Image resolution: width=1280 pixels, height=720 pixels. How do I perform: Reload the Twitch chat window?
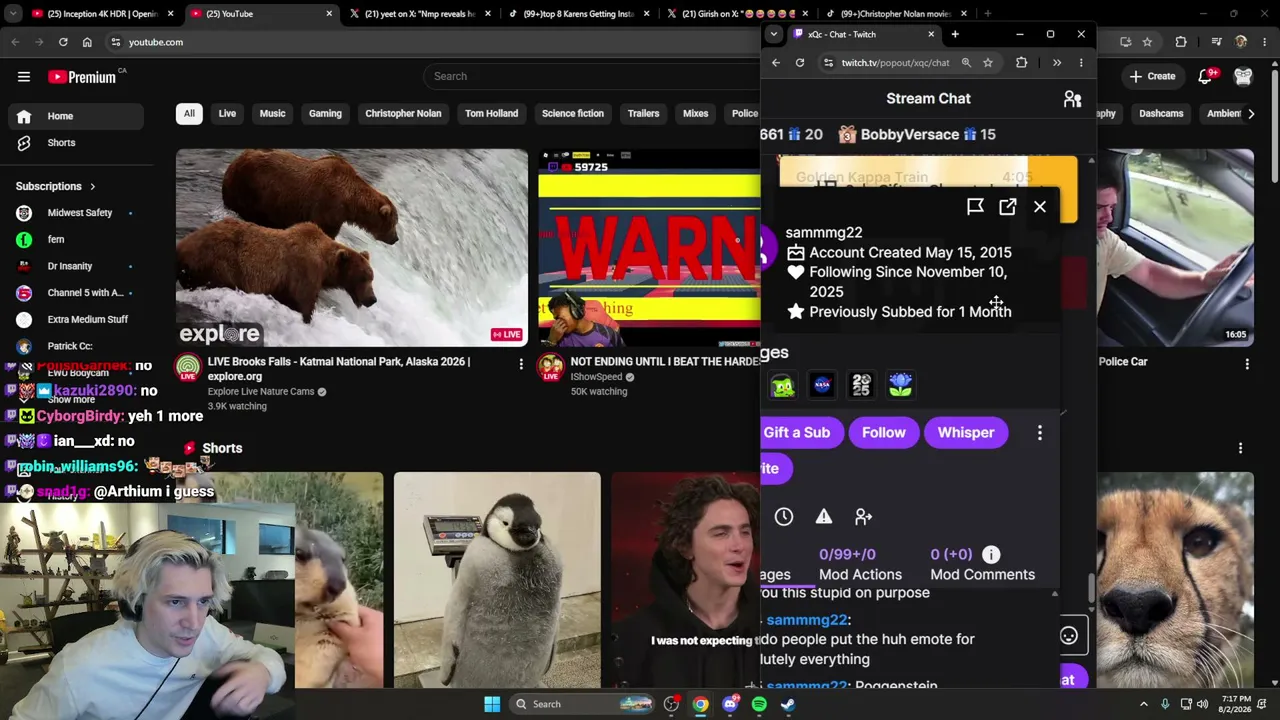coord(800,63)
